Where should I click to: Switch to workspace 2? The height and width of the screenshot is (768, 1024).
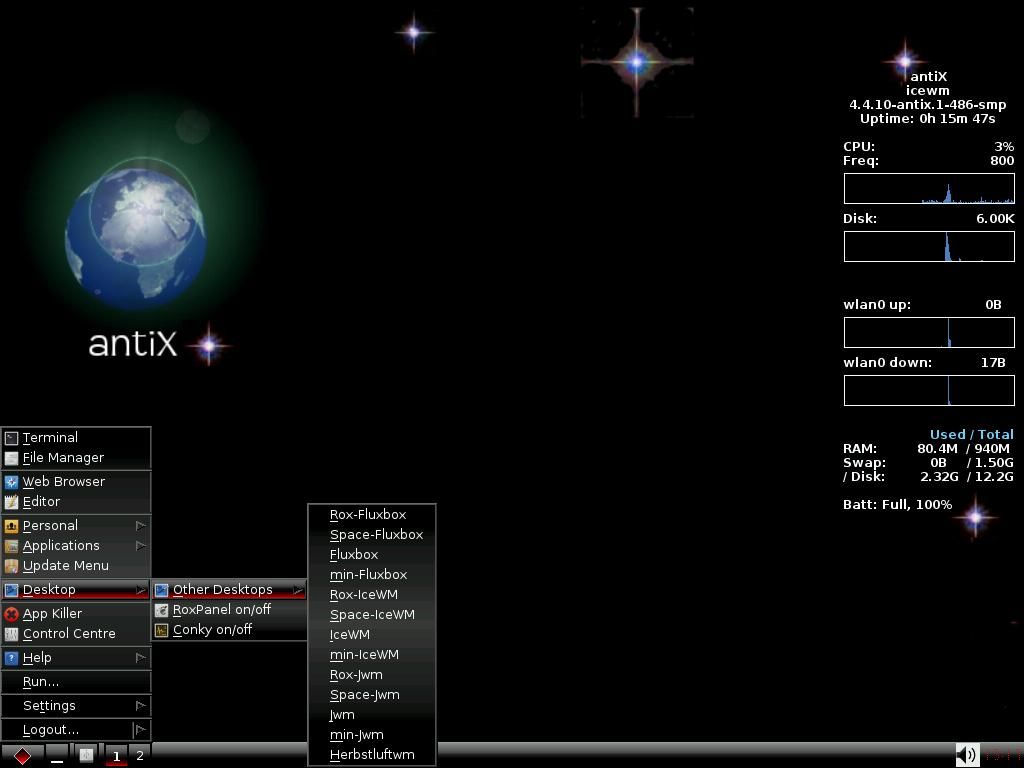[140, 756]
